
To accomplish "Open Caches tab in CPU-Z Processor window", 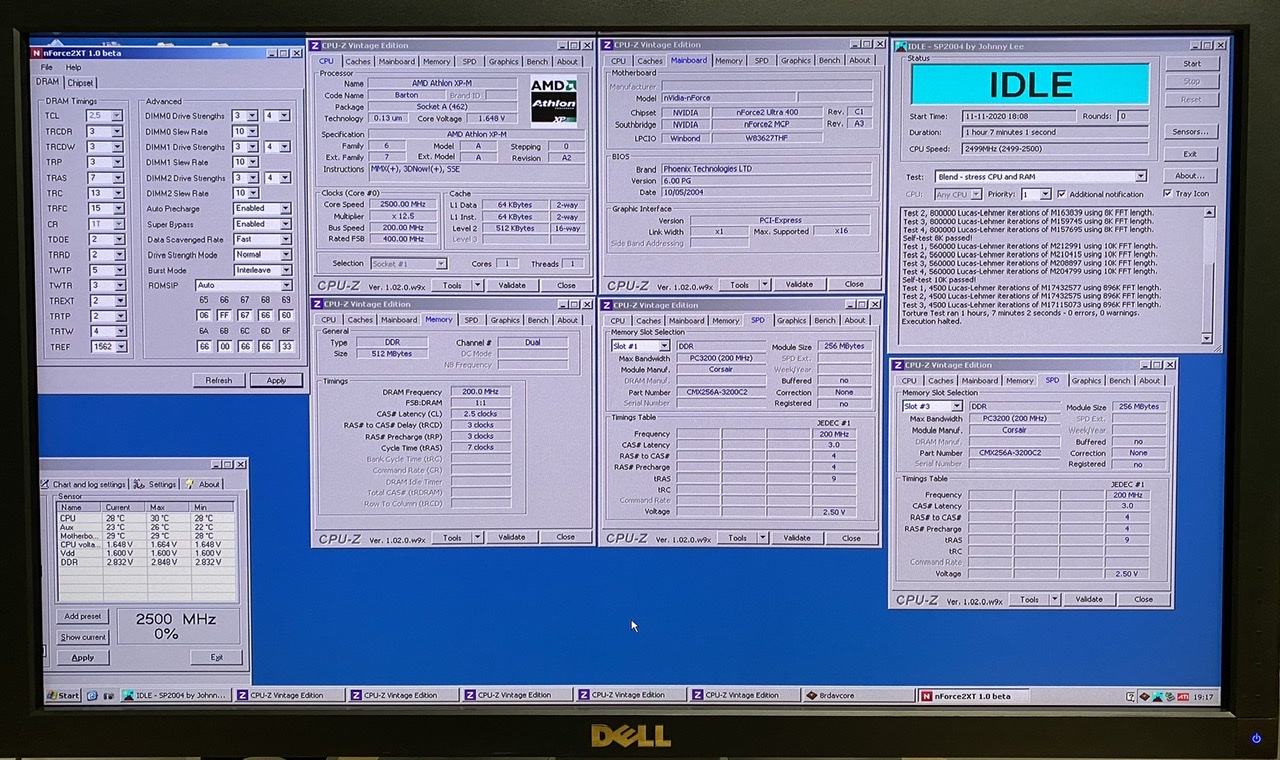I will tap(357, 61).
